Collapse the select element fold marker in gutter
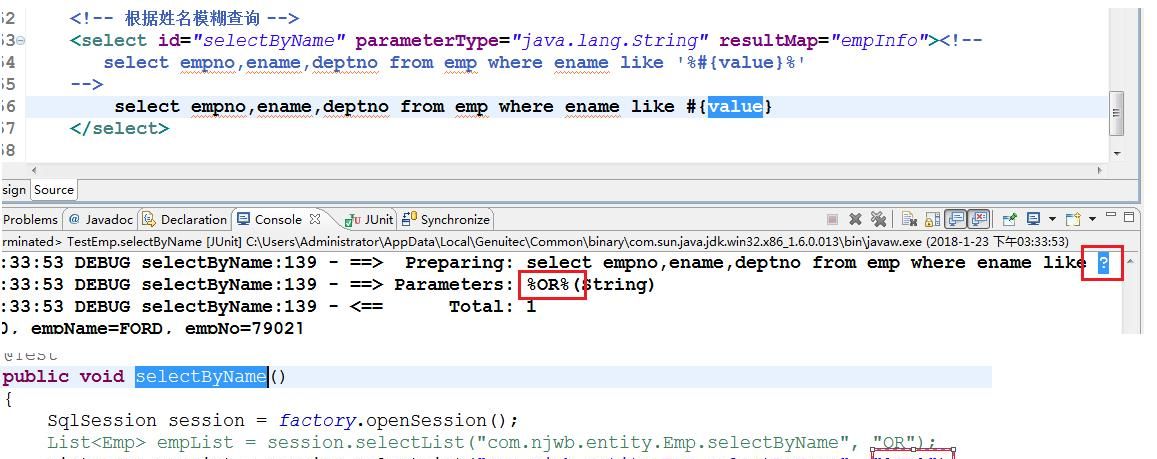1157x459 pixels. click(21, 41)
